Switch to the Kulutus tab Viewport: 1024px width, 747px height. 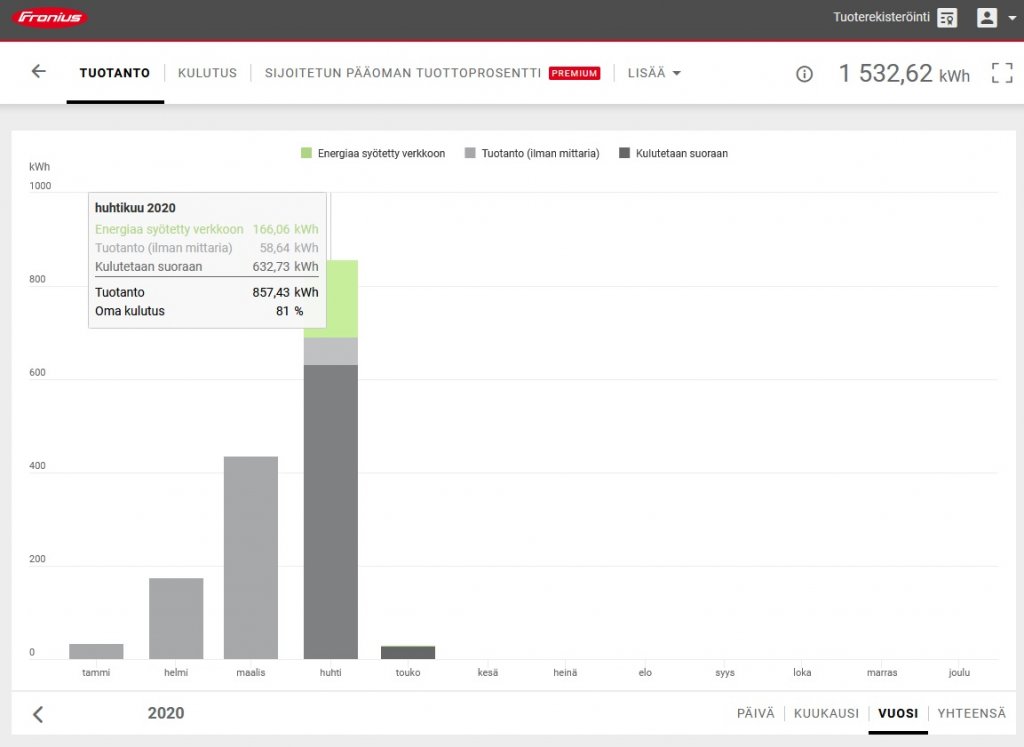point(207,73)
